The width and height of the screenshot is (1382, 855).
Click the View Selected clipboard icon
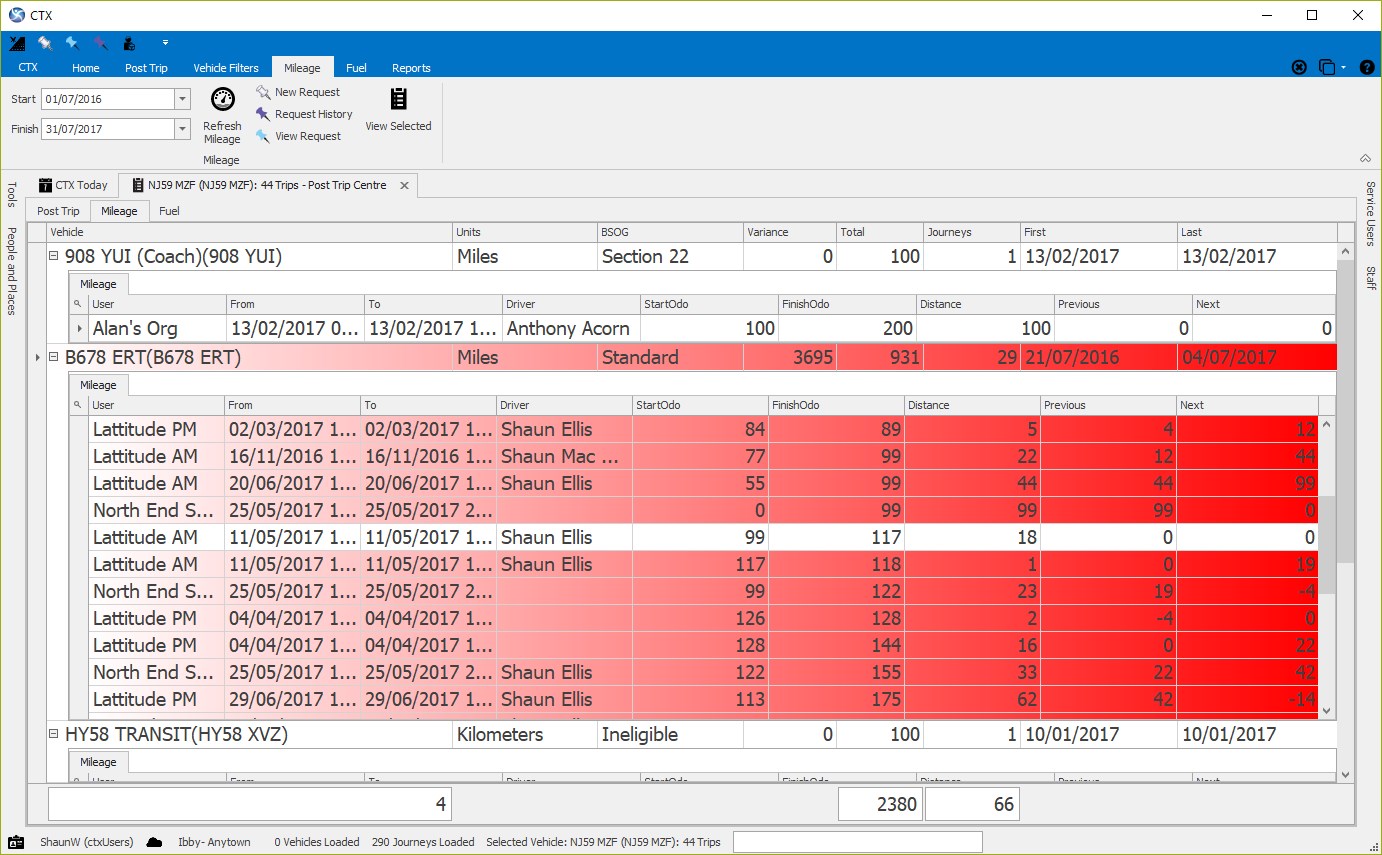398,99
